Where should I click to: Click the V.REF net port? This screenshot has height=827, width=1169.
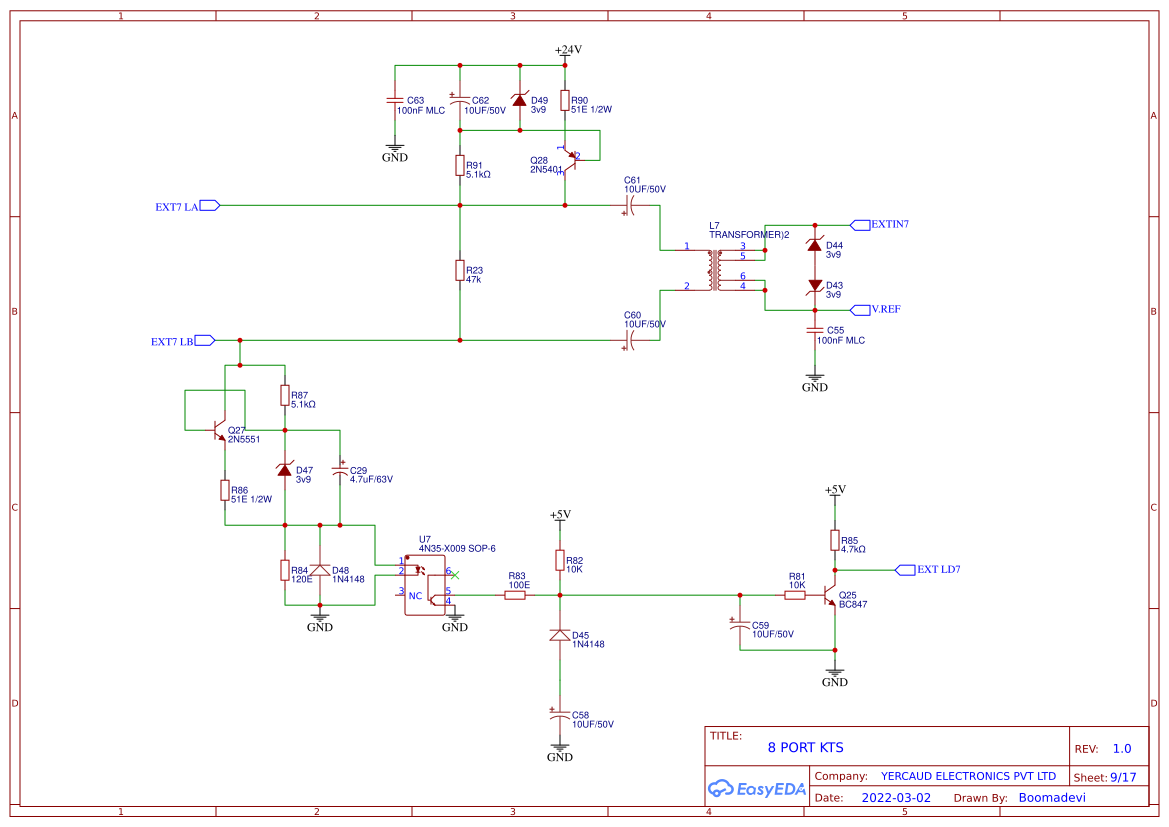pos(876,309)
